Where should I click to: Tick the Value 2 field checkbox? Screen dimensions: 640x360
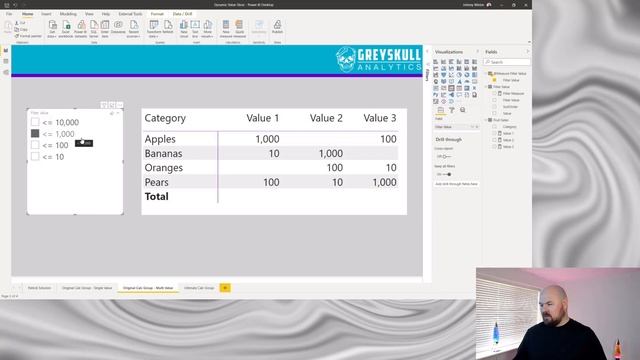pyautogui.click(x=494, y=140)
